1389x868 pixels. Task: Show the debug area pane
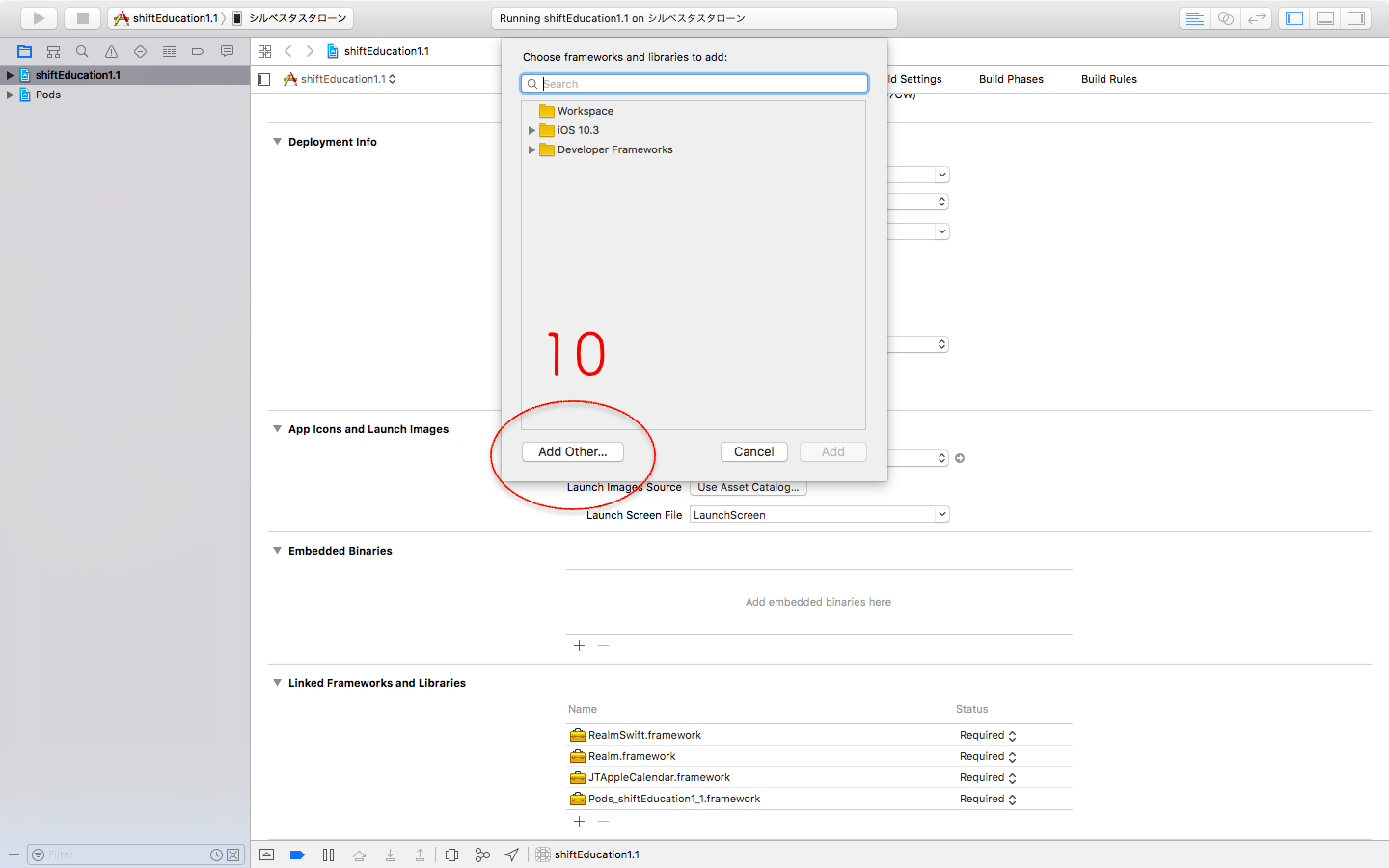[1326, 17]
